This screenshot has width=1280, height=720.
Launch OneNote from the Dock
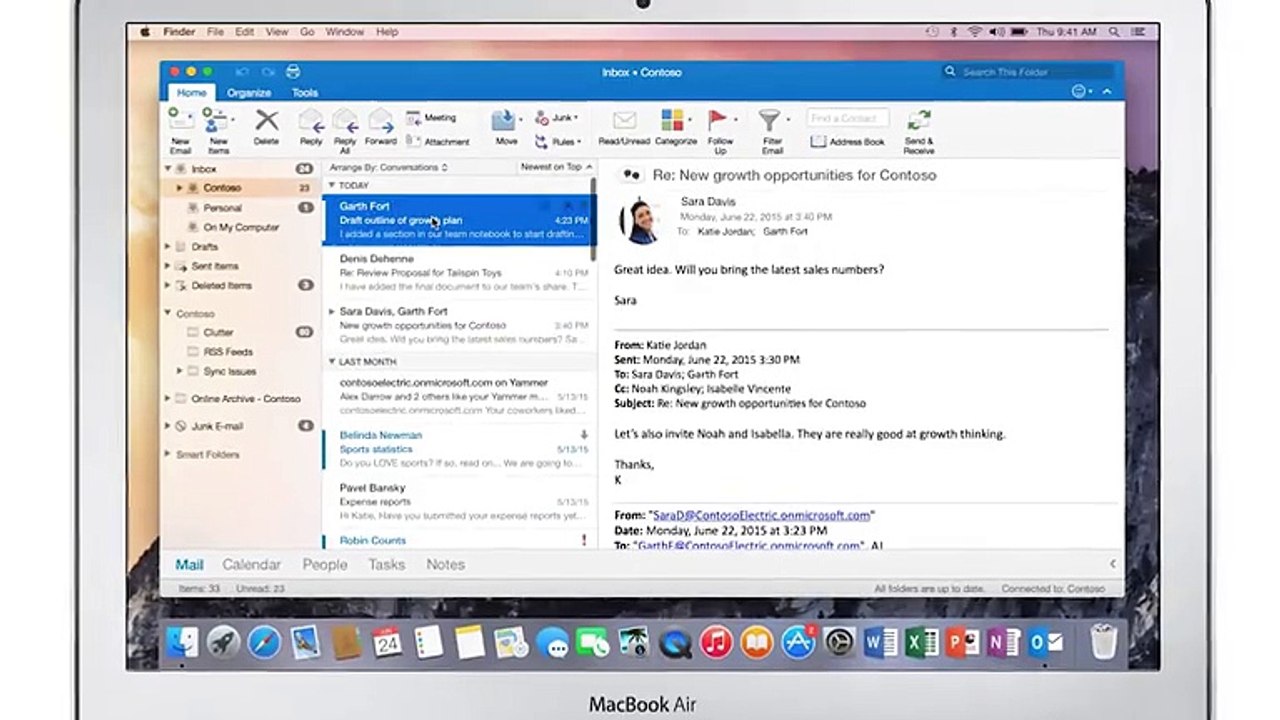pyautogui.click(x=1004, y=642)
